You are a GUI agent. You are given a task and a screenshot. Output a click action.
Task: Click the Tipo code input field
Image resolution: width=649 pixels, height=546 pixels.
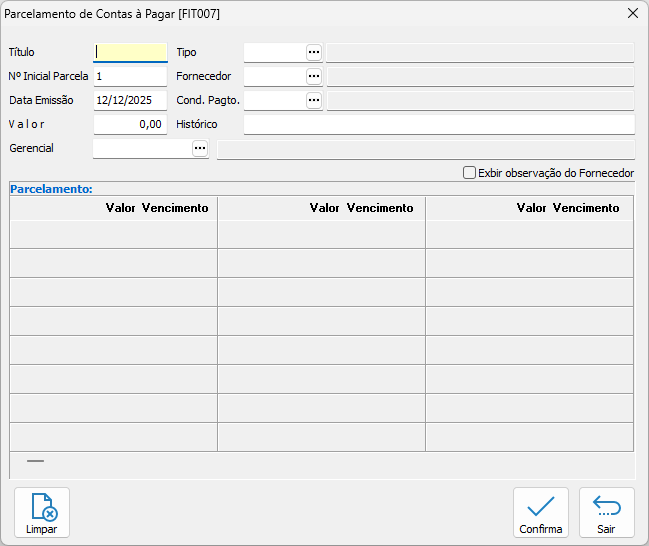pos(274,52)
